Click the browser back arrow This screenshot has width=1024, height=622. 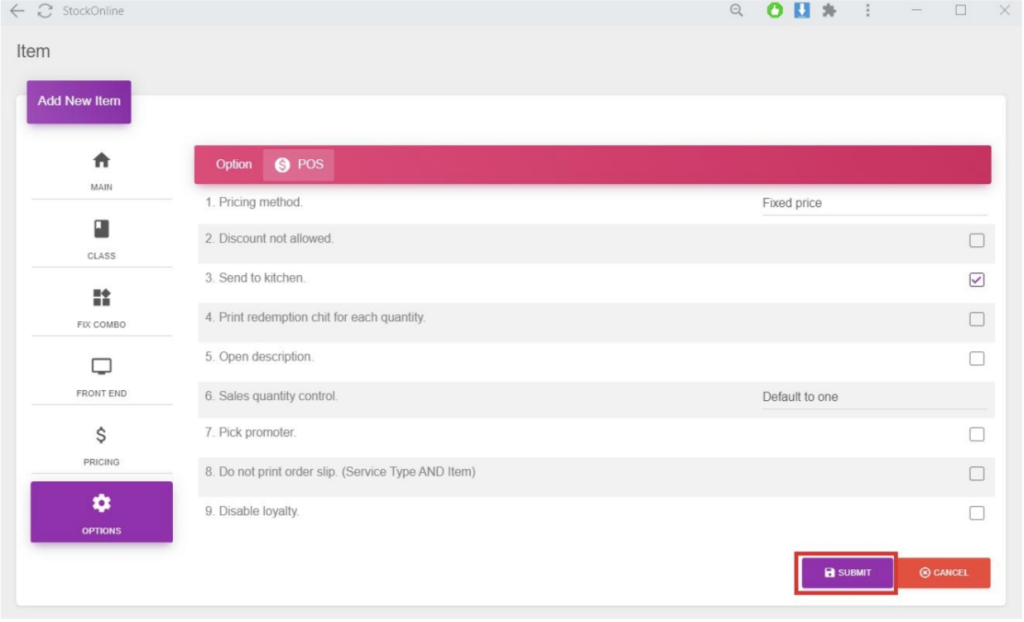tap(17, 11)
